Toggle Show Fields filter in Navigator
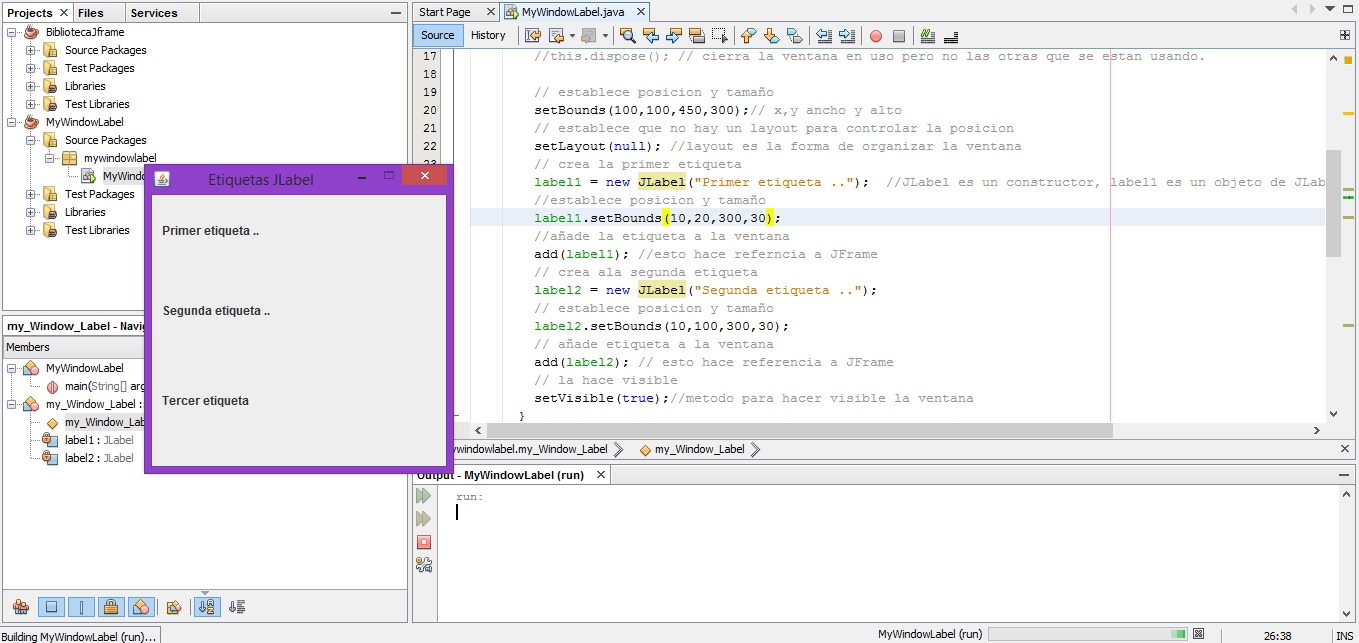The image size is (1359, 643). tap(51, 607)
